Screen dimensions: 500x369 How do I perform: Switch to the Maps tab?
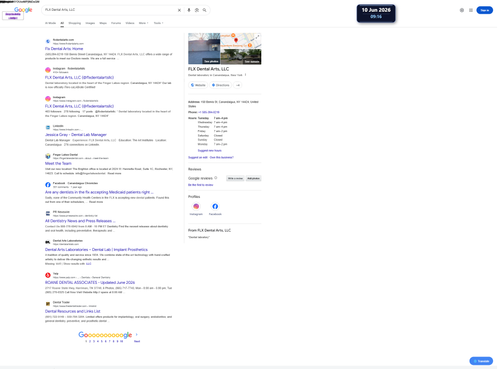(103, 23)
